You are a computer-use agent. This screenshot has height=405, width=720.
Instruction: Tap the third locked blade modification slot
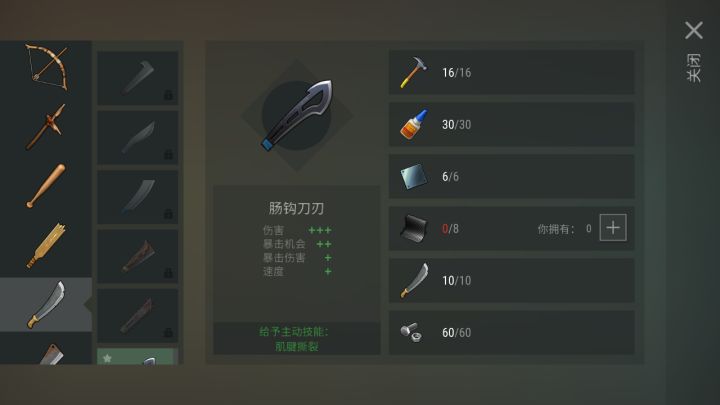(138, 197)
